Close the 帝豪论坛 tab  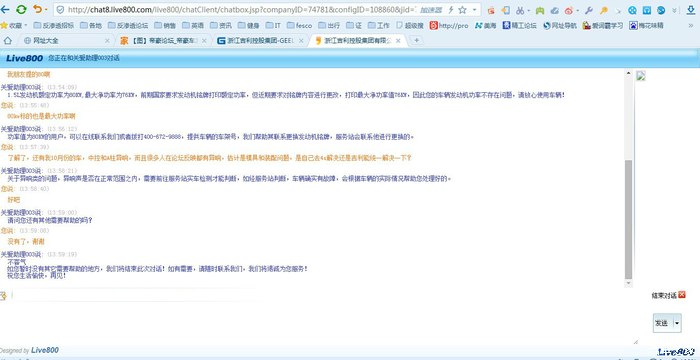tap(204, 41)
